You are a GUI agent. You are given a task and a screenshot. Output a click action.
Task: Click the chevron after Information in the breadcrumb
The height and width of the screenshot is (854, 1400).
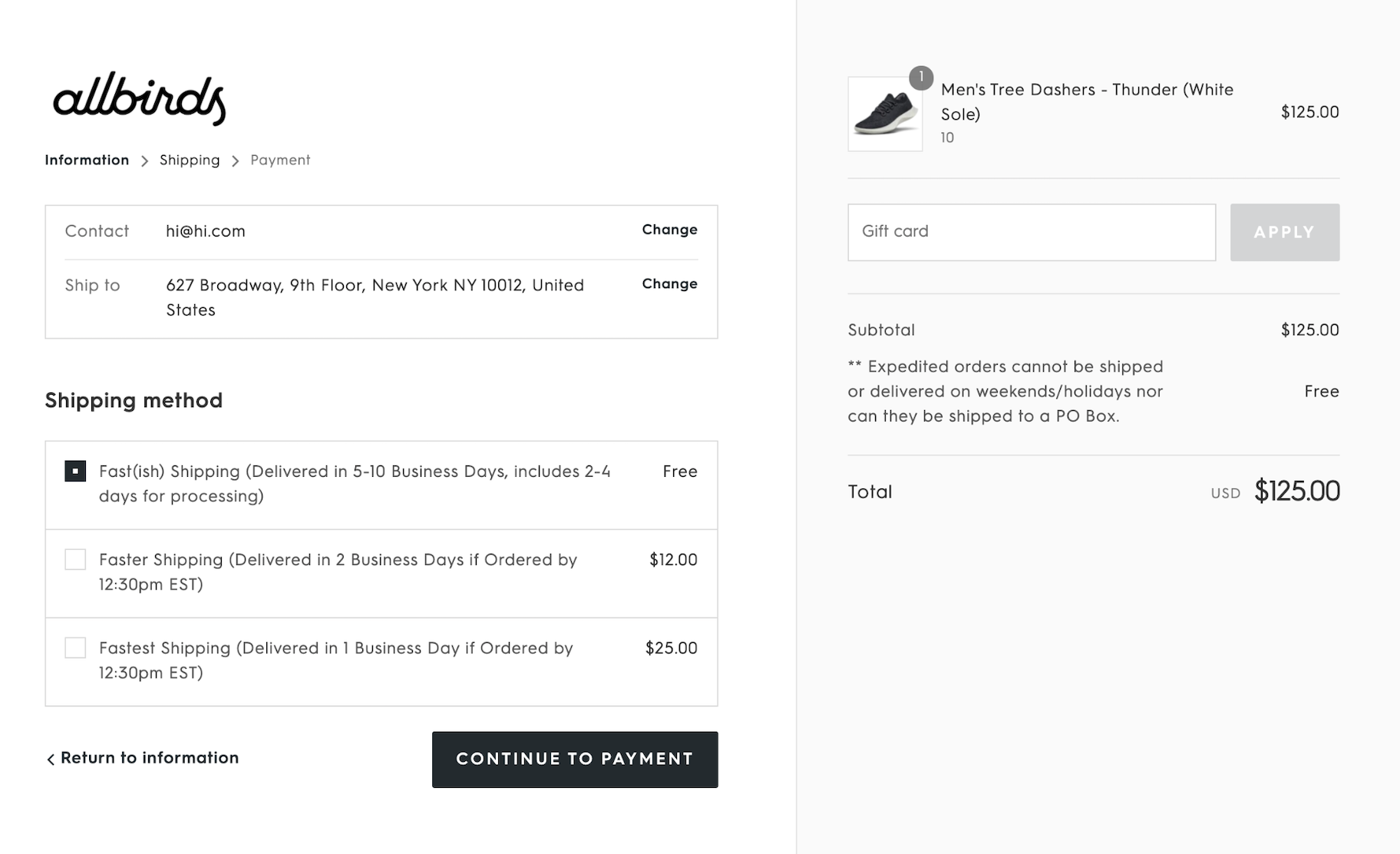[144, 161]
